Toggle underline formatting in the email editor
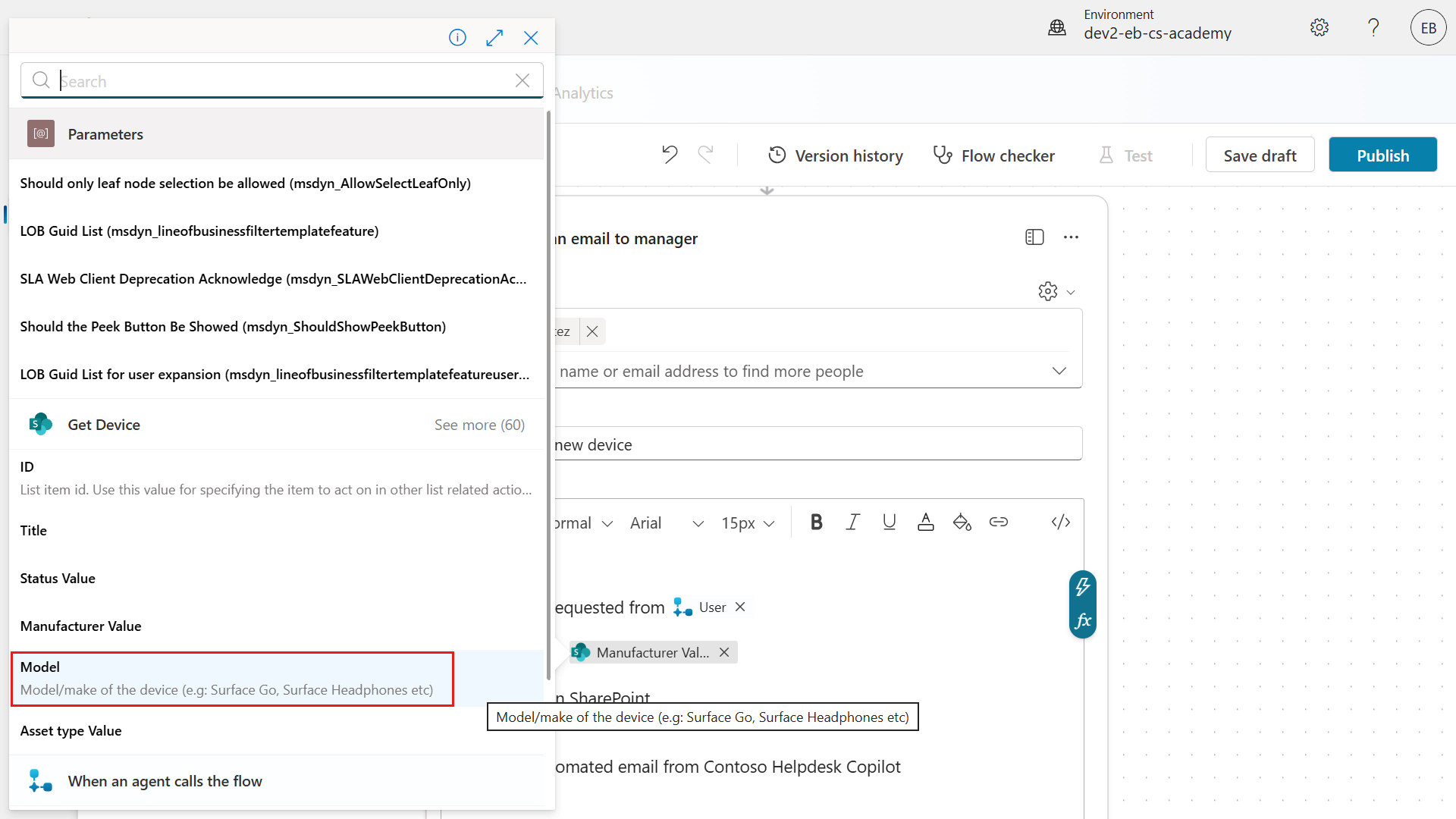1456x819 pixels. pos(889,522)
